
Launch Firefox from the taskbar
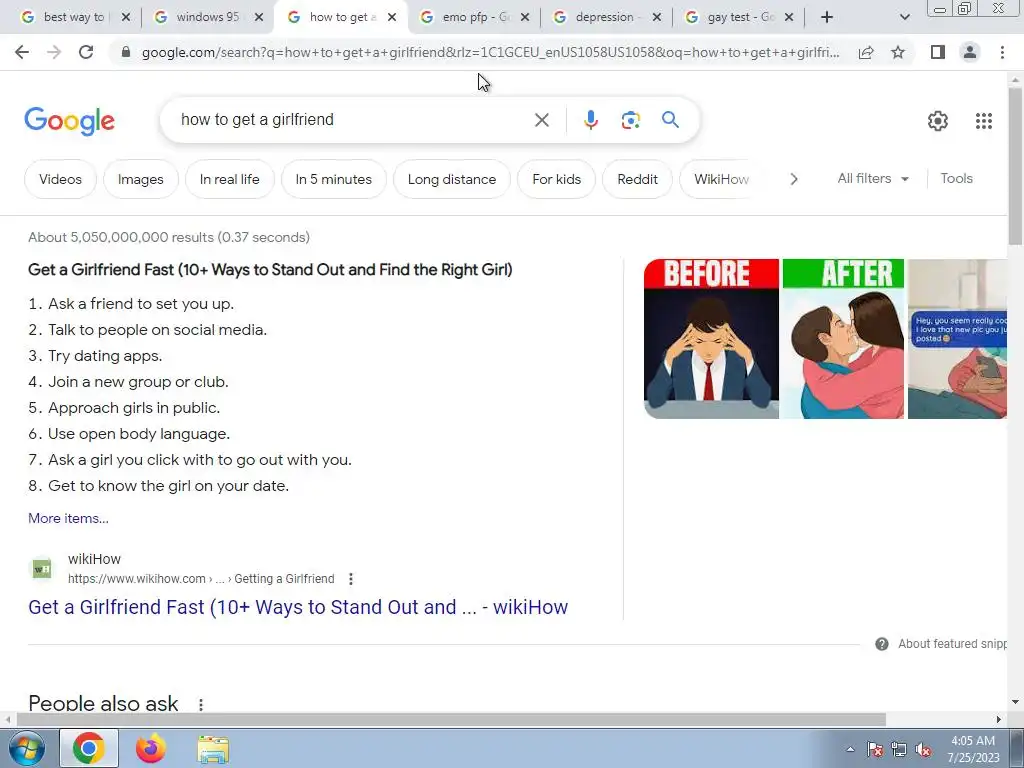click(x=150, y=748)
